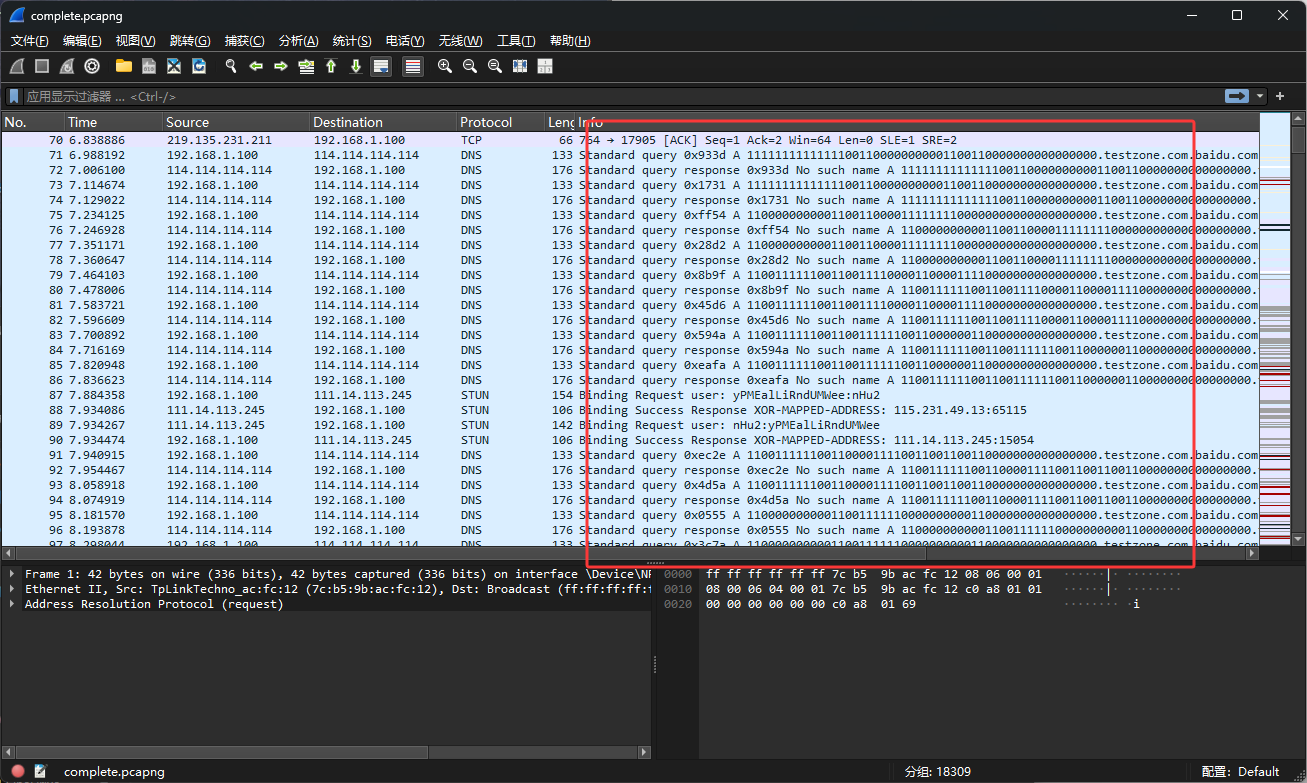
Task: Apply the display filter with the blue arrow
Action: coord(1238,96)
